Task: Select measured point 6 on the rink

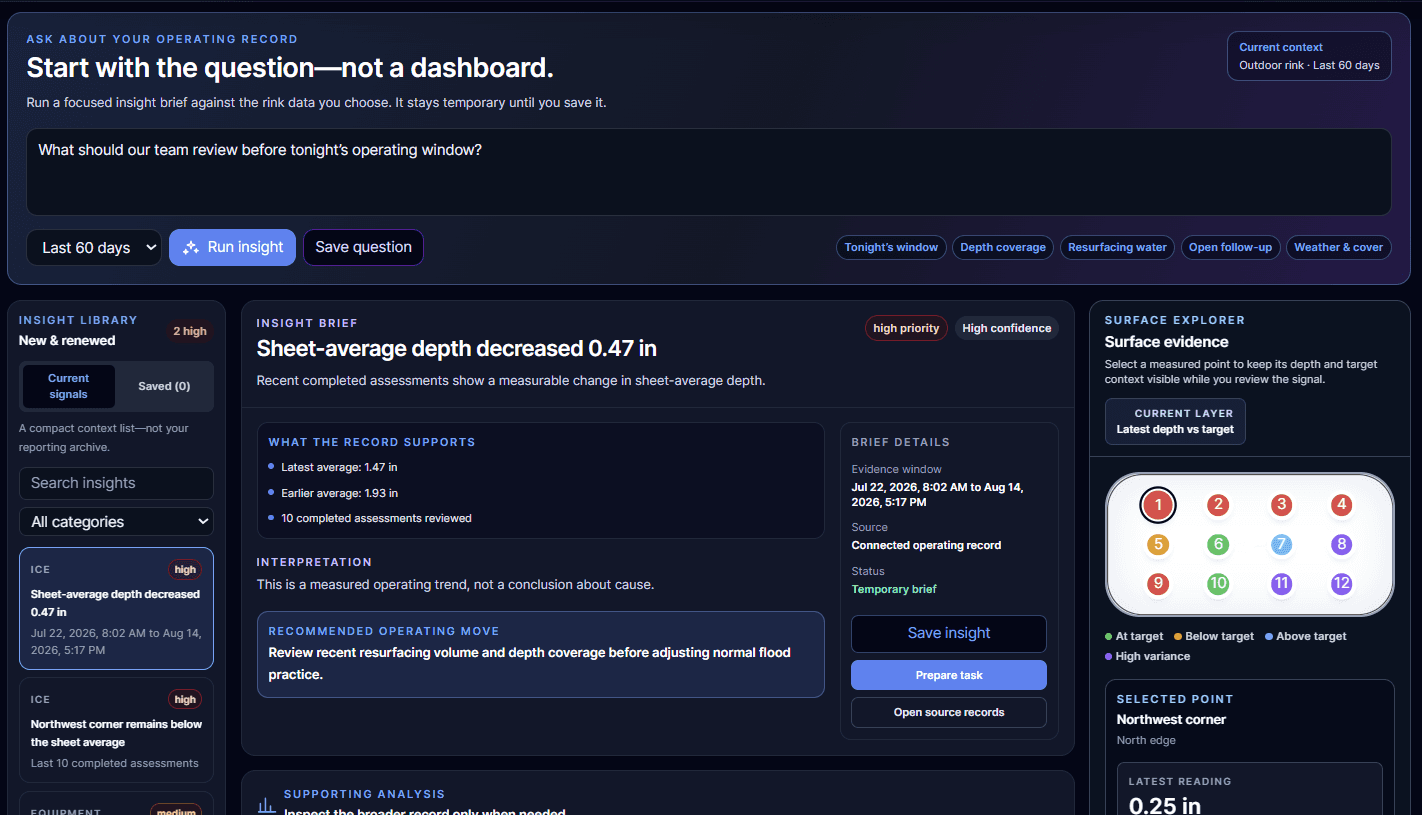Action: tap(1217, 545)
